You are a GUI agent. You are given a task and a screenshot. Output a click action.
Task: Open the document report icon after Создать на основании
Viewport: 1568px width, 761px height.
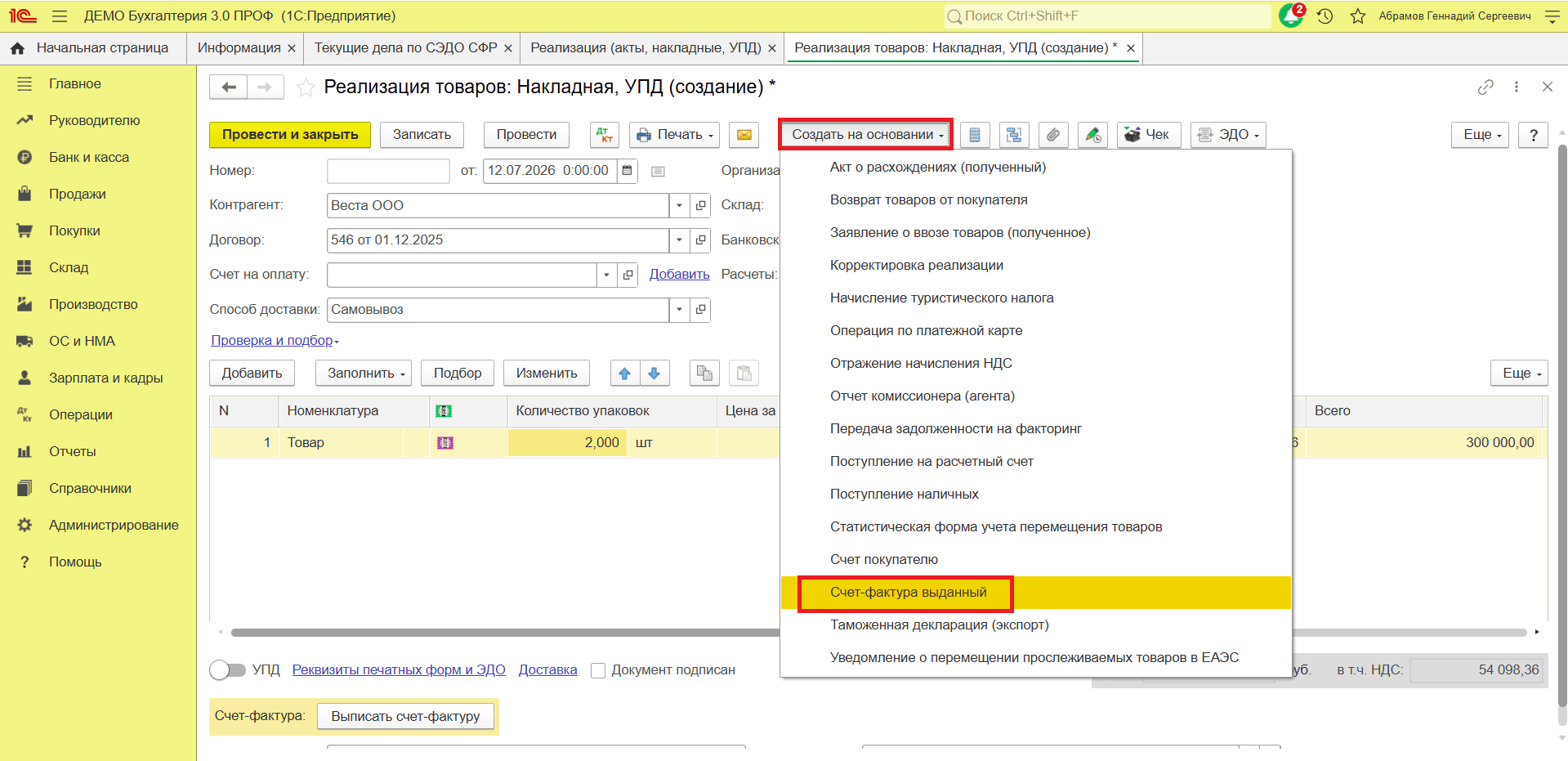975,135
